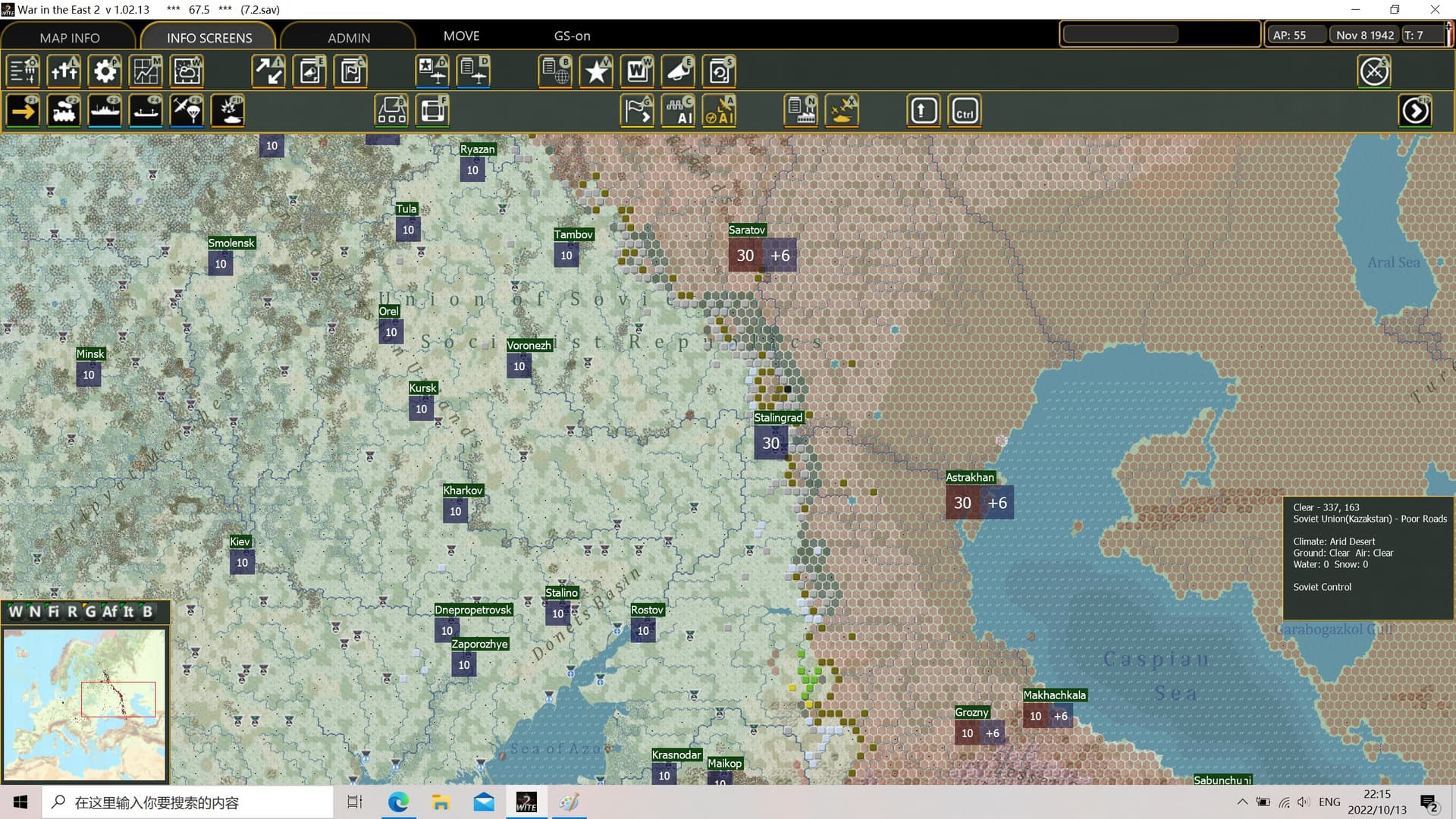The height and width of the screenshot is (819, 1456).
Task: Click the AP: 55 admin points display
Action: [x=1297, y=35]
